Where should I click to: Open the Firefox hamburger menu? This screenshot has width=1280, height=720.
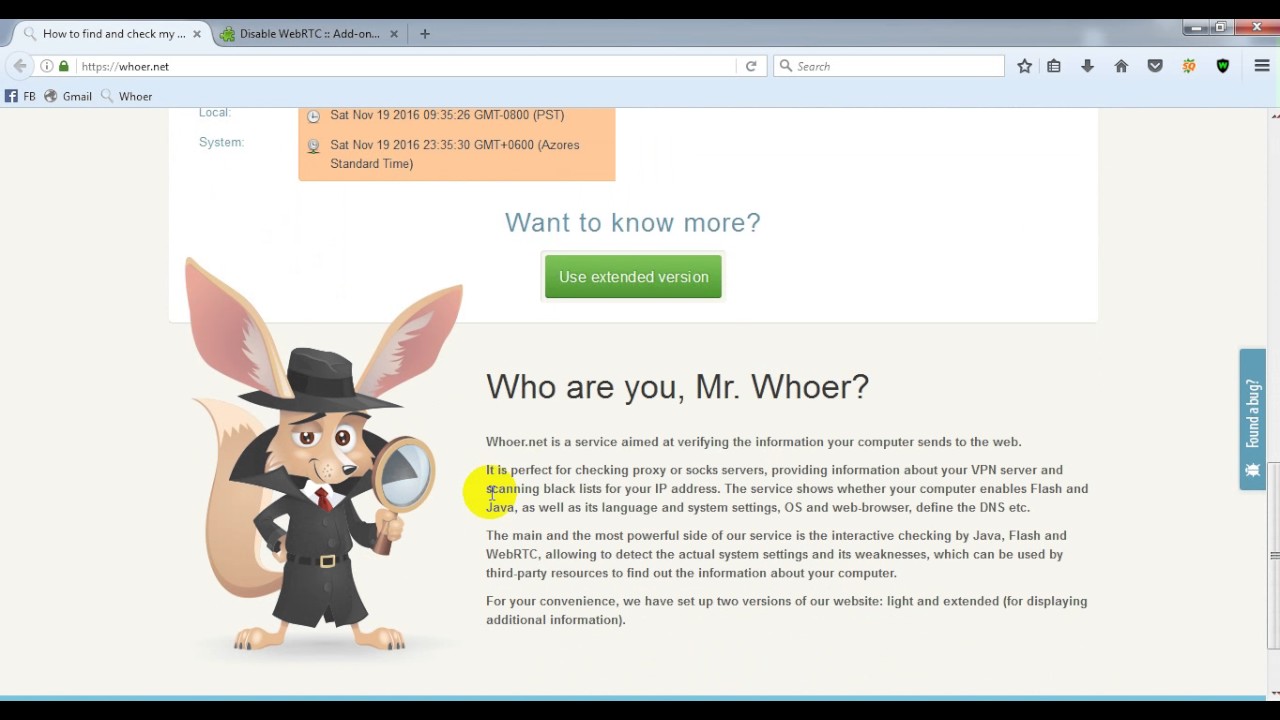(1262, 66)
